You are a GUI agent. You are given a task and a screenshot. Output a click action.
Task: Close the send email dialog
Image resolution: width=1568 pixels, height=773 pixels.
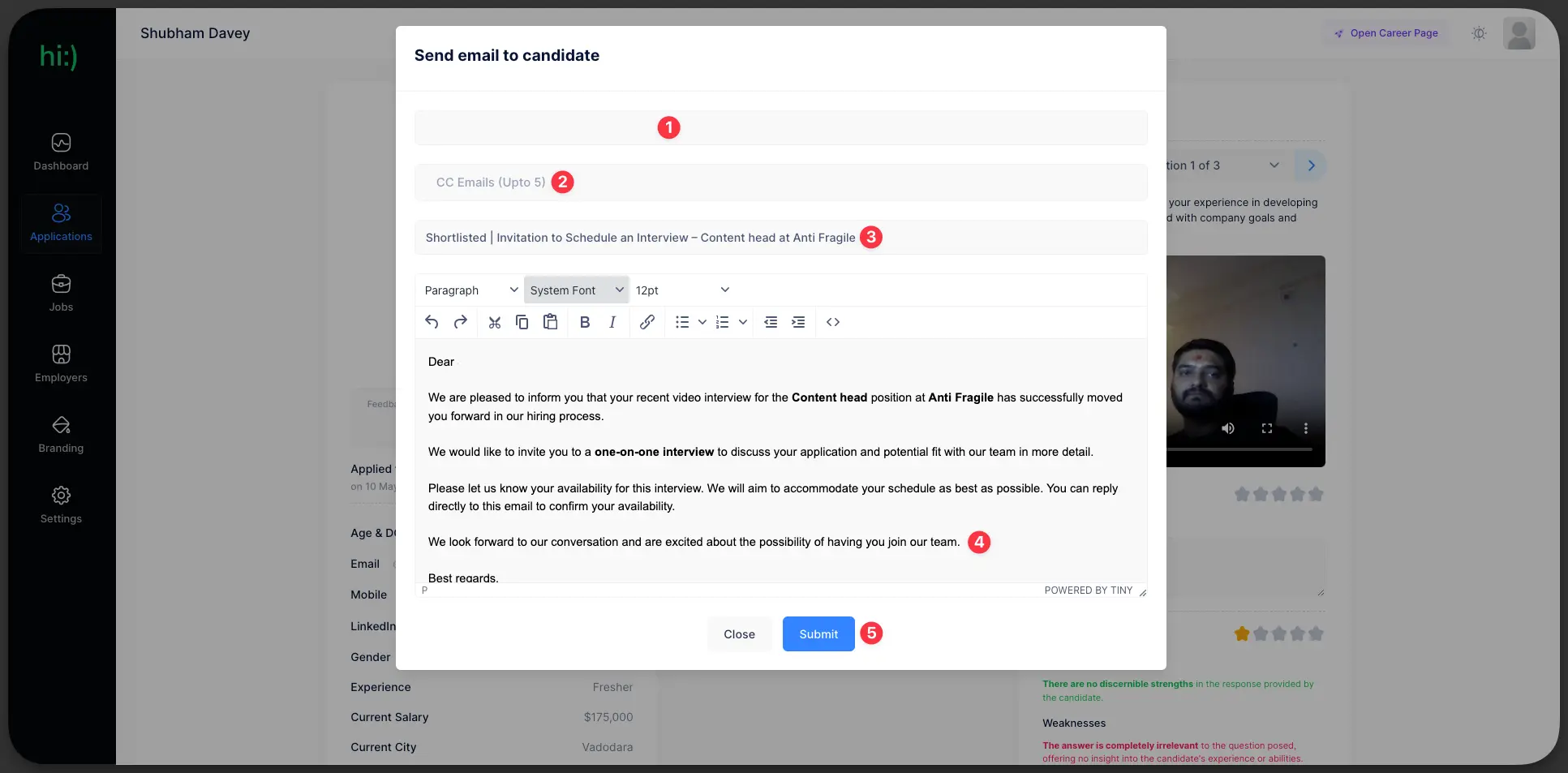point(739,634)
